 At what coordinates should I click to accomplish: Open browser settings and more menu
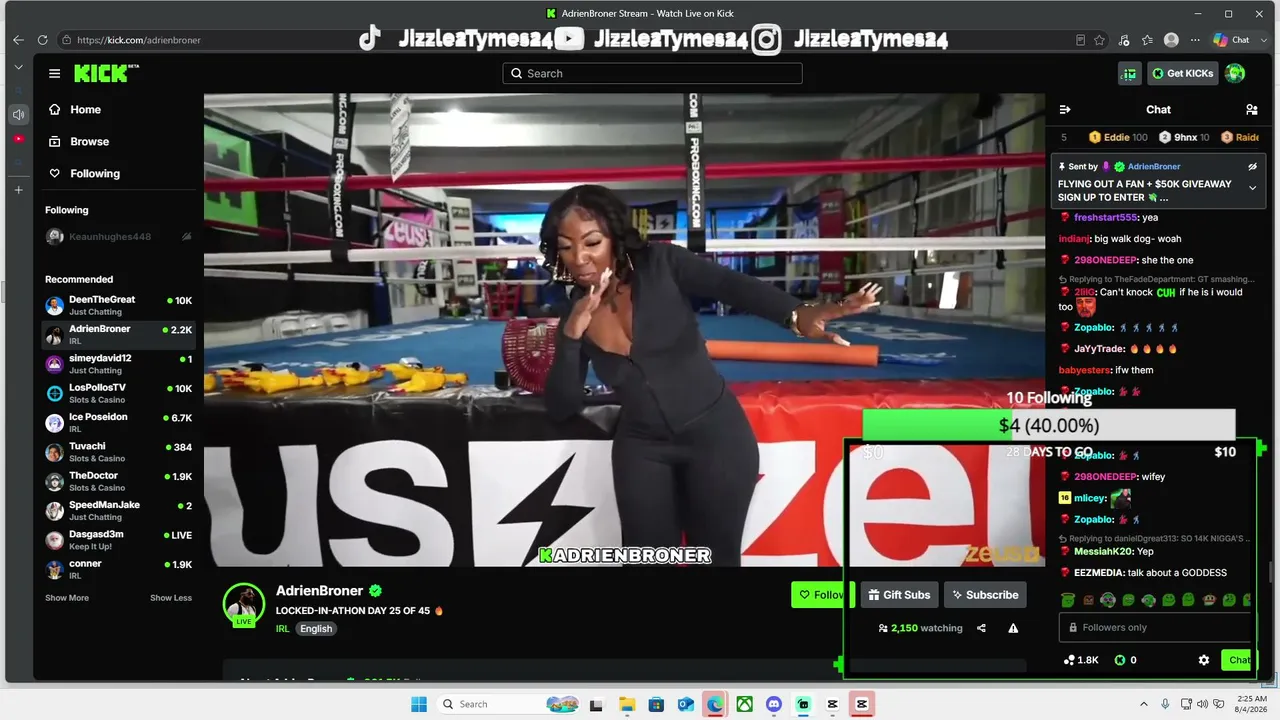pyautogui.click(x=1195, y=40)
